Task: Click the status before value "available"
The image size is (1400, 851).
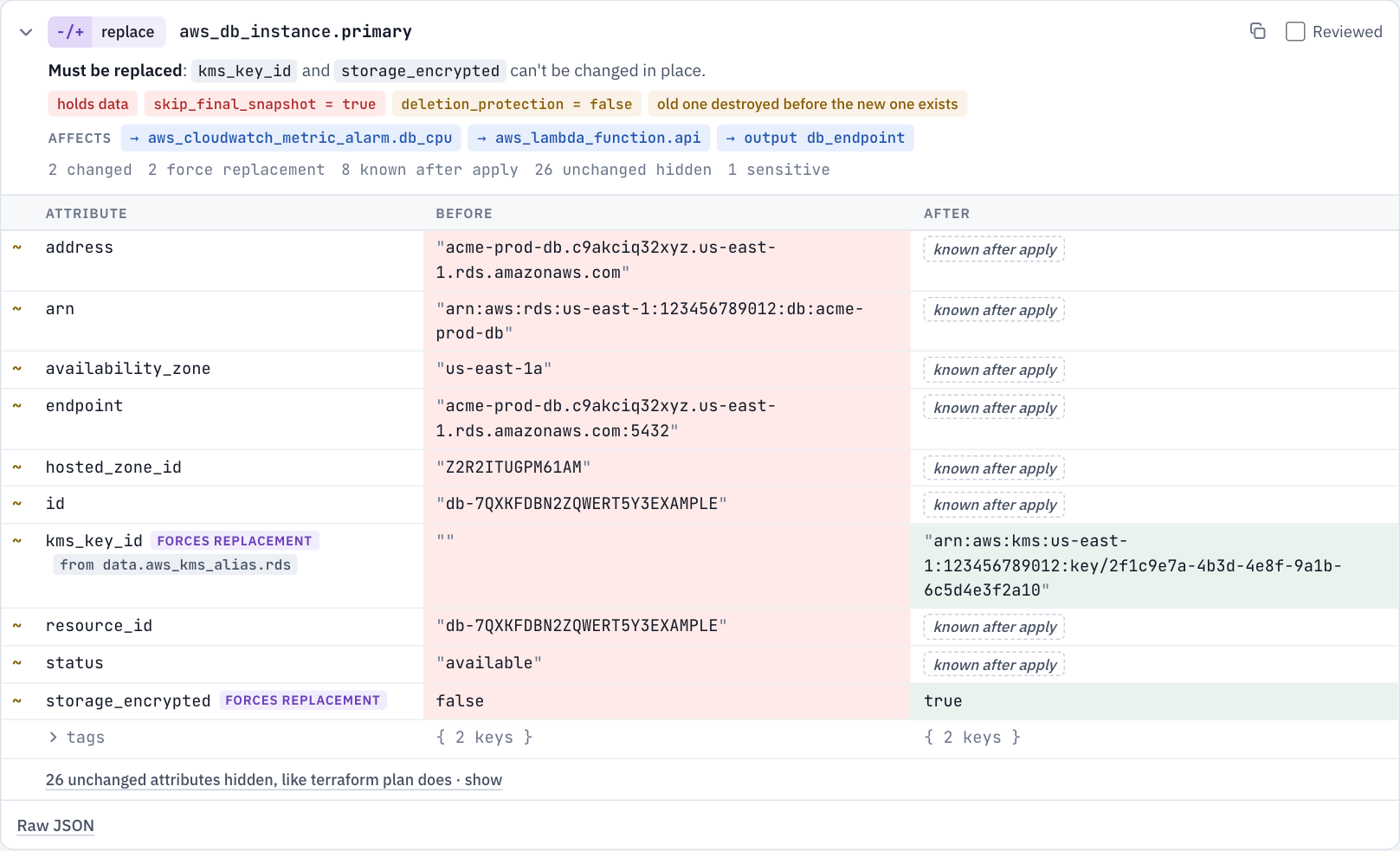Action: pyautogui.click(x=489, y=663)
